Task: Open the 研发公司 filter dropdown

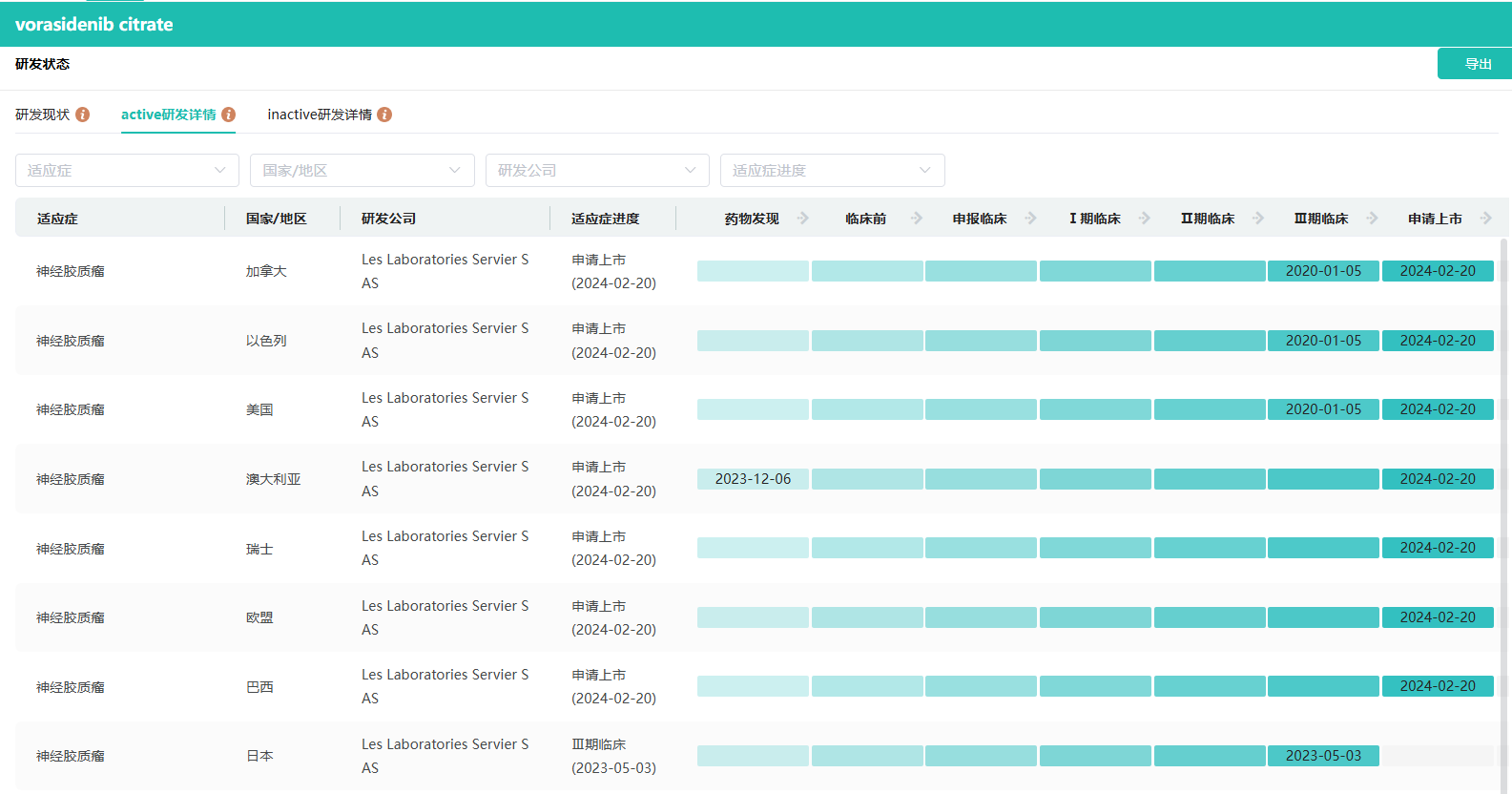Action: point(597,171)
